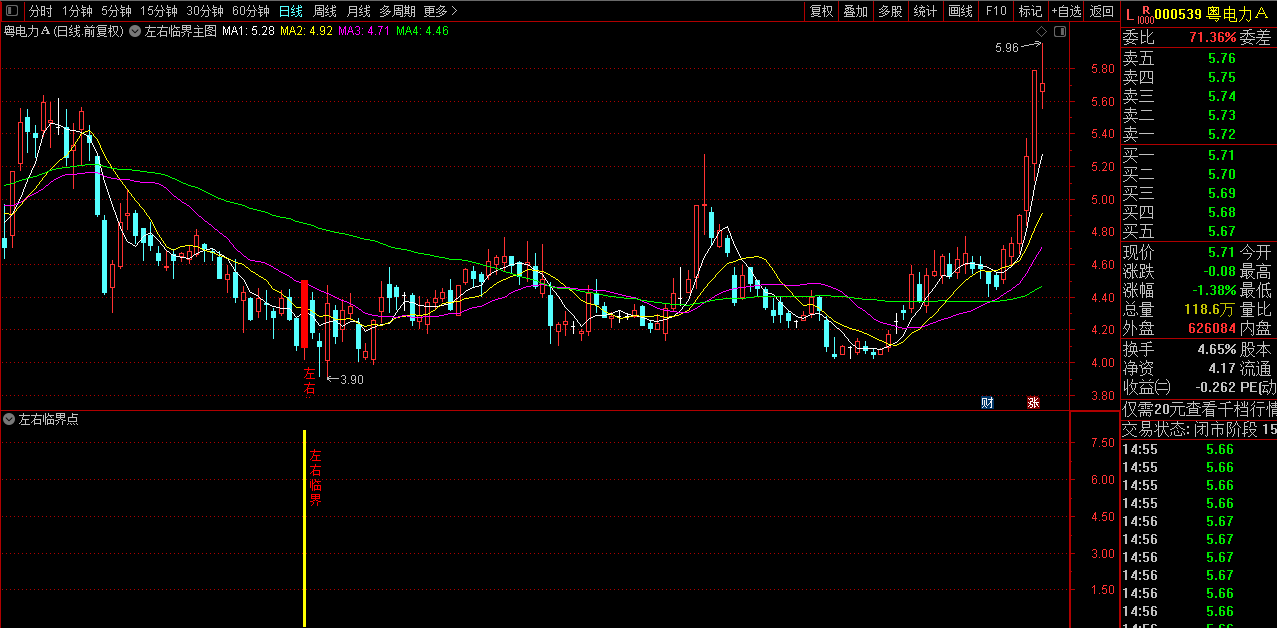Click the yellow 左右临界 signal bar
Image resolution: width=1277 pixels, height=628 pixels.
[304, 528]
